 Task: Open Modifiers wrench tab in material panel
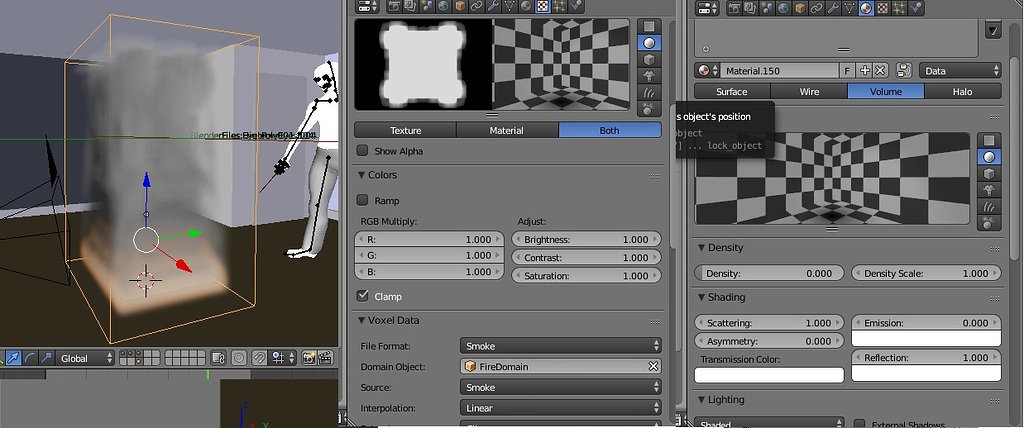pos(833,8)
